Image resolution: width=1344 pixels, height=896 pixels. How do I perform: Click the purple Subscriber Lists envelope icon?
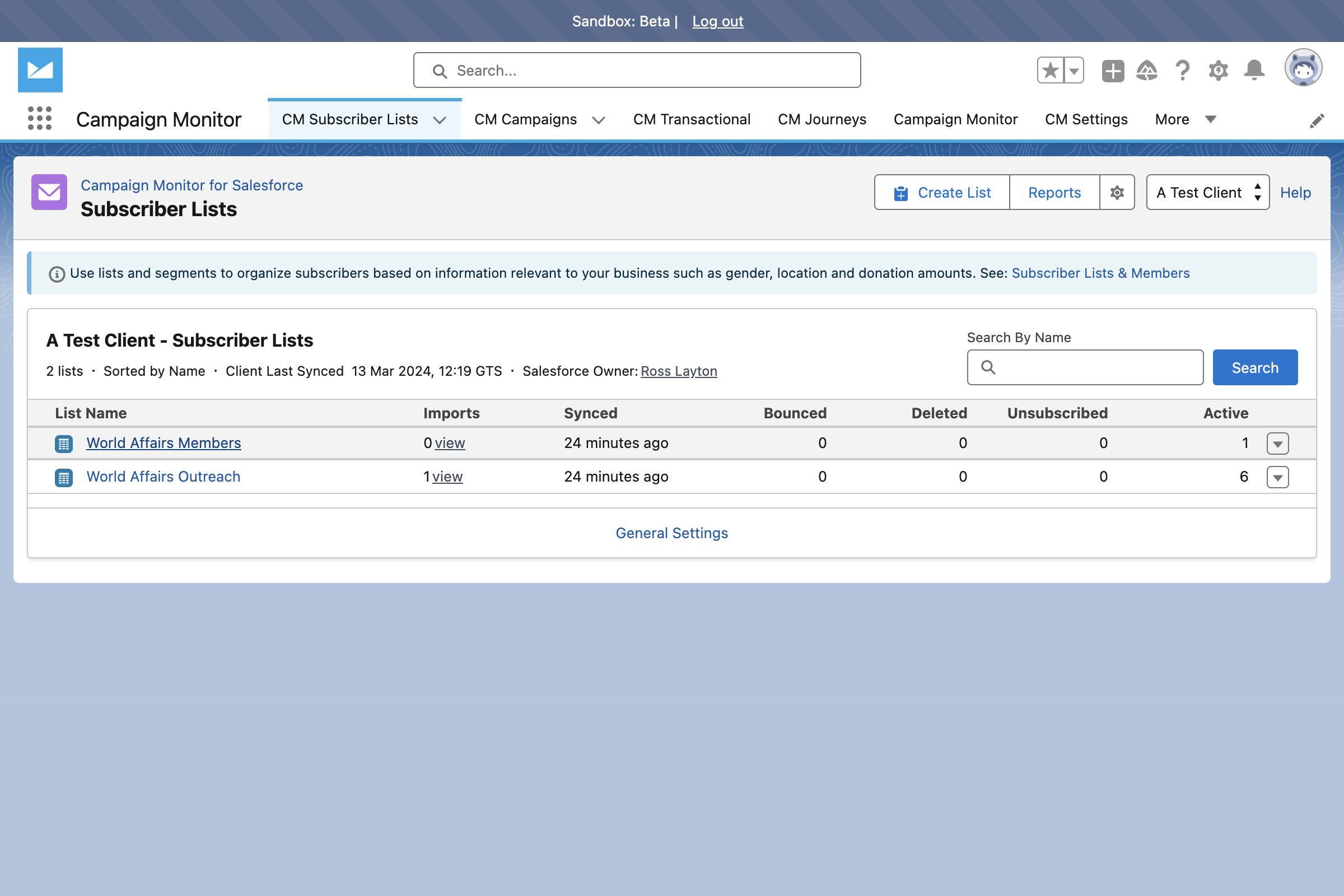click(49, 192)
